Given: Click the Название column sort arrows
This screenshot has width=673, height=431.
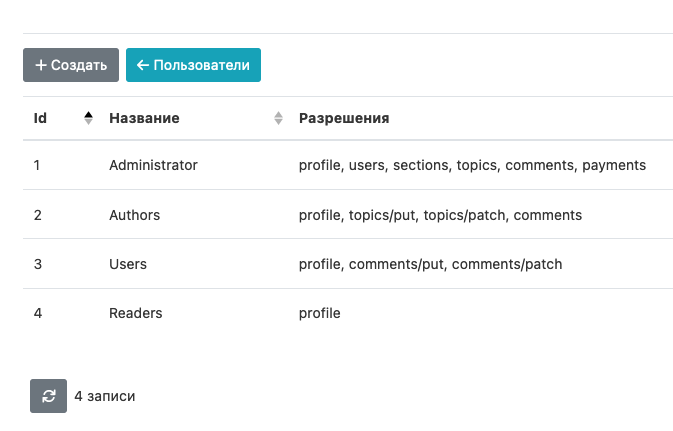Looking at the screenshot, I should [278, 118].
